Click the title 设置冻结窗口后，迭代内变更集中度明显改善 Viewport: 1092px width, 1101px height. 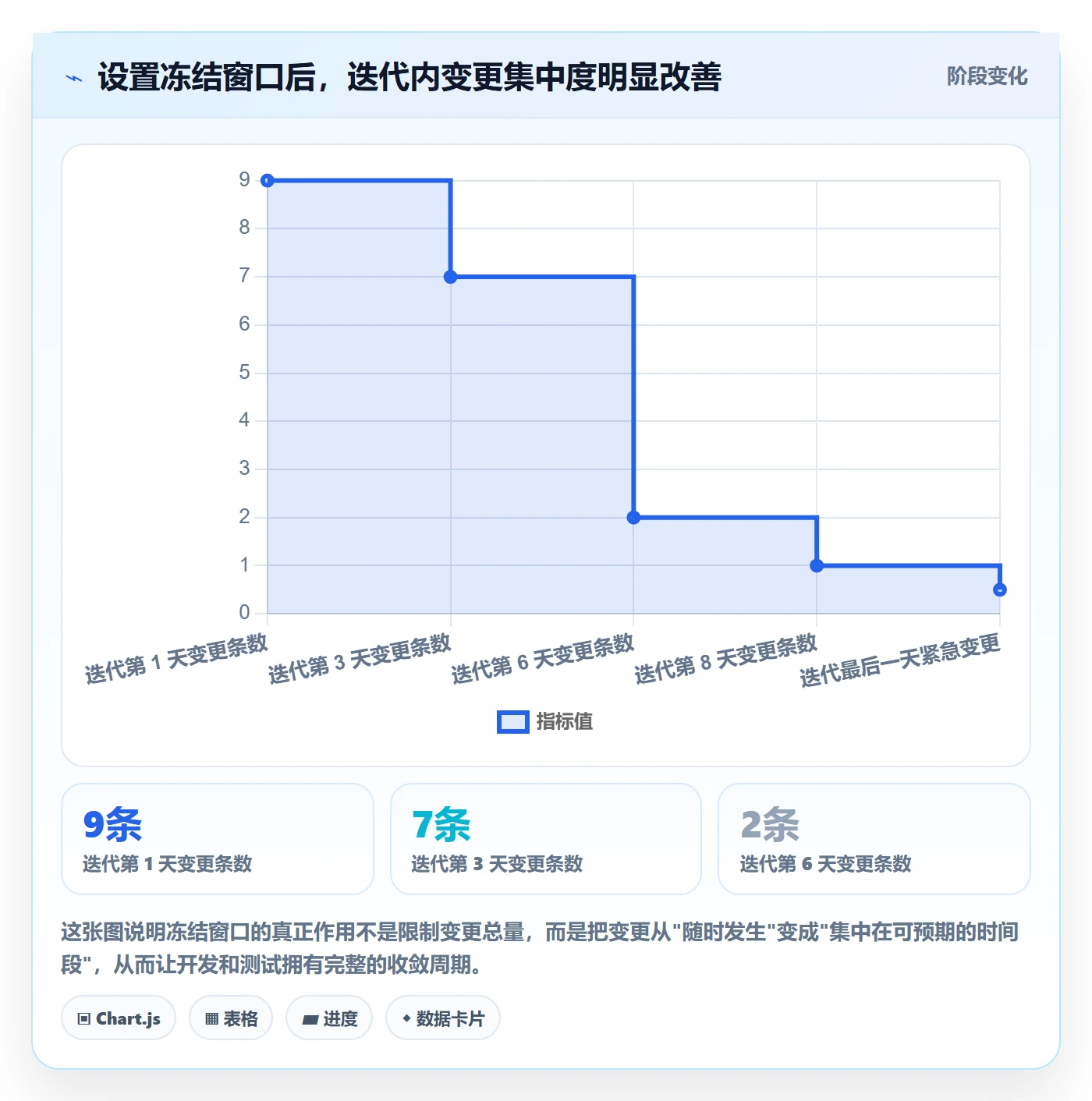(x=409, y=77)
